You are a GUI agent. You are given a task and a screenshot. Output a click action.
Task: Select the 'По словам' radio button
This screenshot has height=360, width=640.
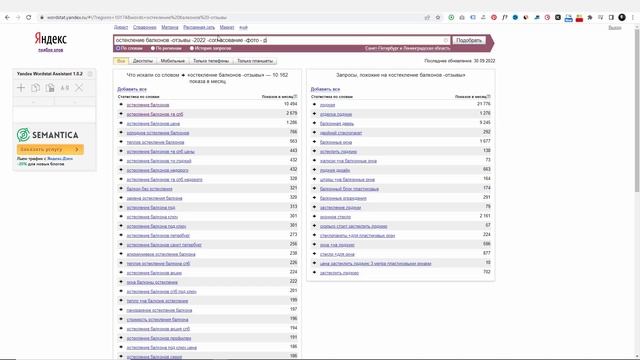pos(118,48)
